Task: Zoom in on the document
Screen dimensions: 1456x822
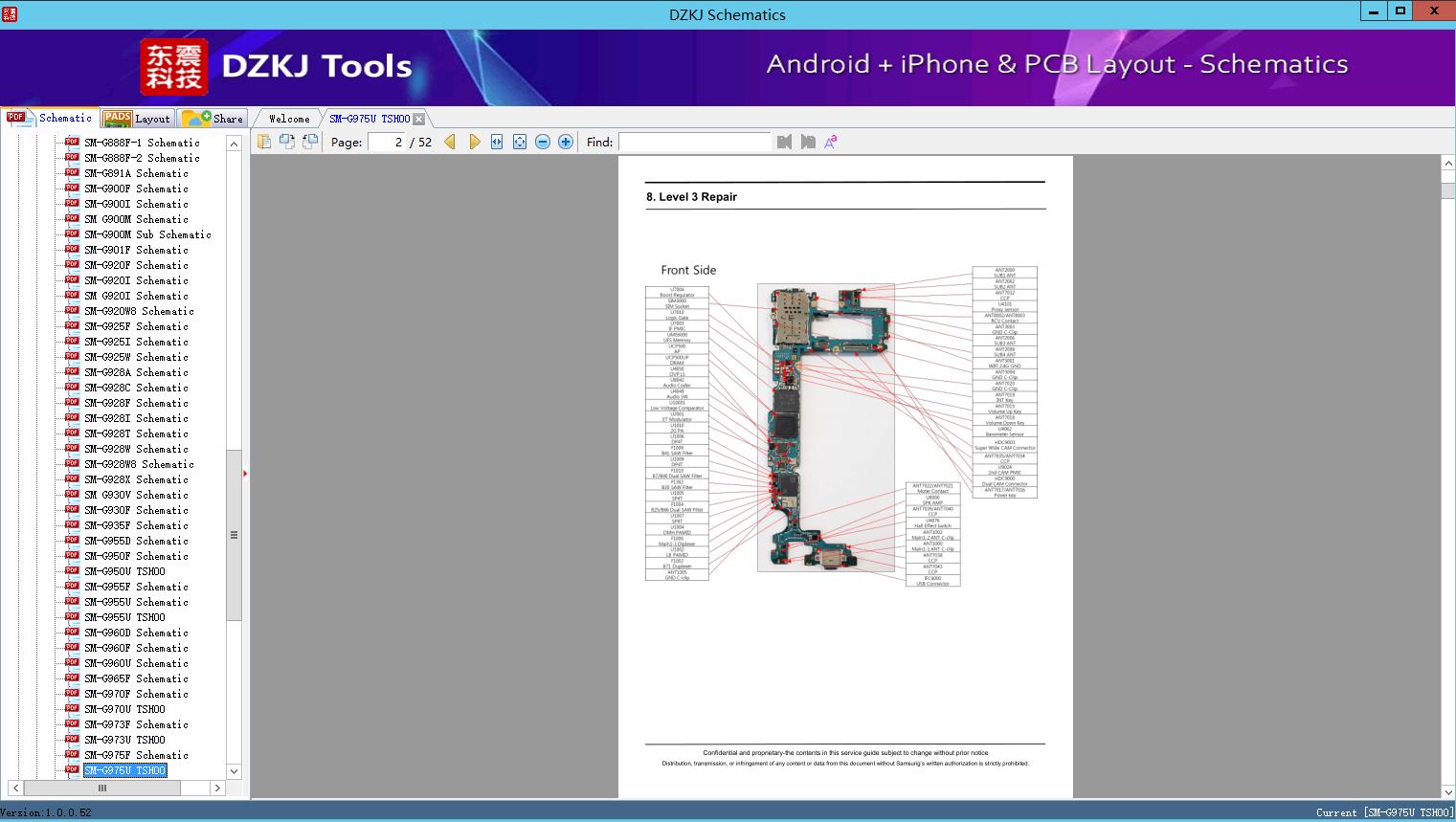Action: coord(566,142)
